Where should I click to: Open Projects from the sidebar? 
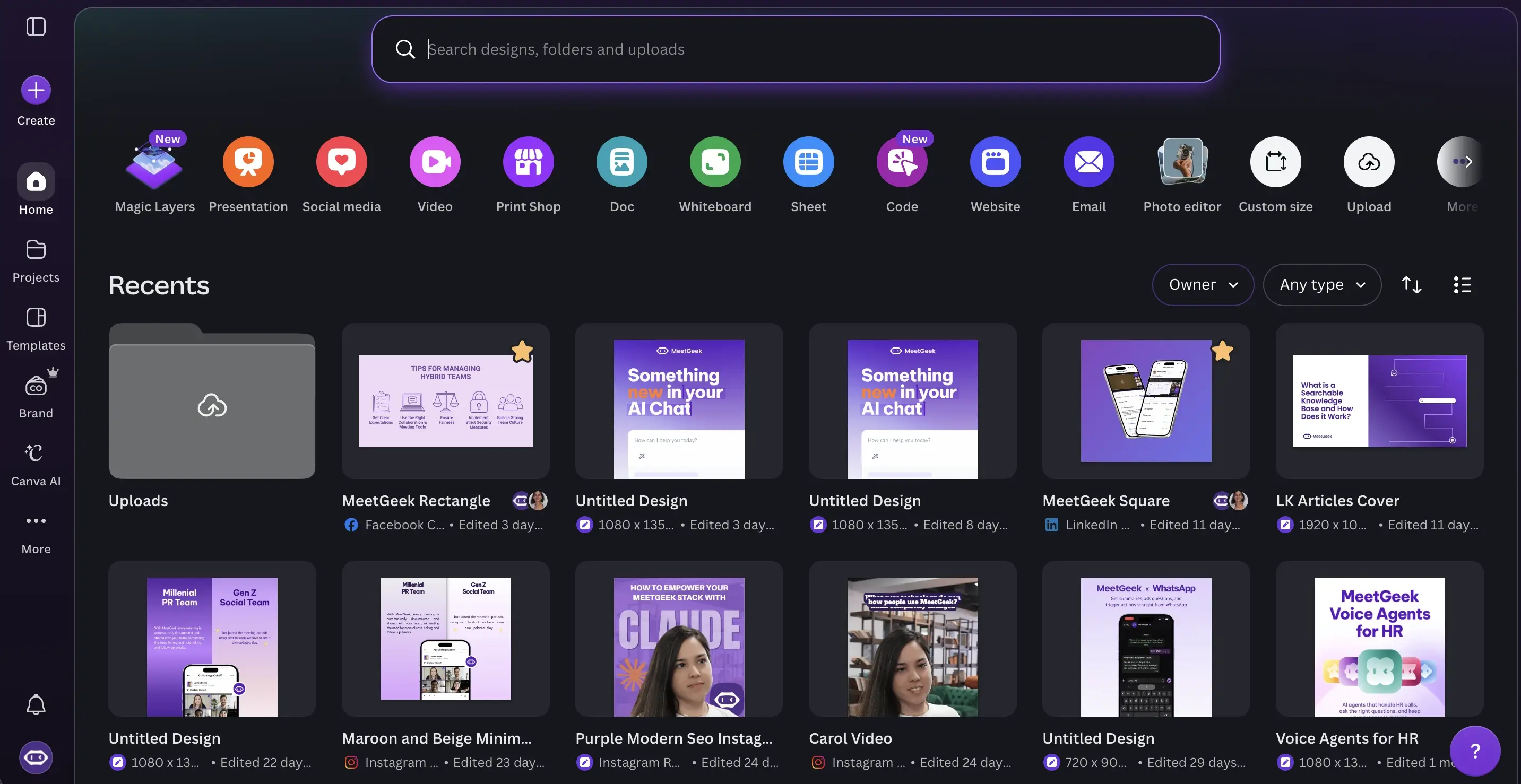click(36, 261)
